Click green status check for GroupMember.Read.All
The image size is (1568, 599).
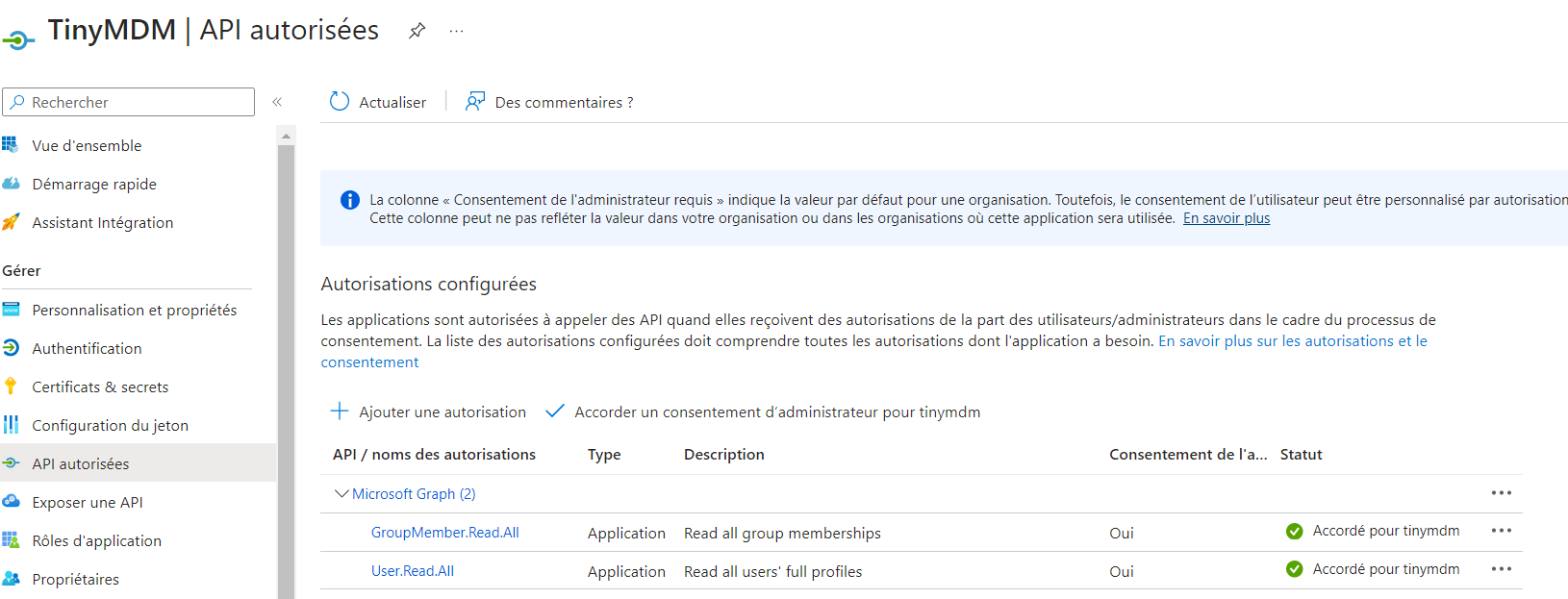coord(1295,532)
